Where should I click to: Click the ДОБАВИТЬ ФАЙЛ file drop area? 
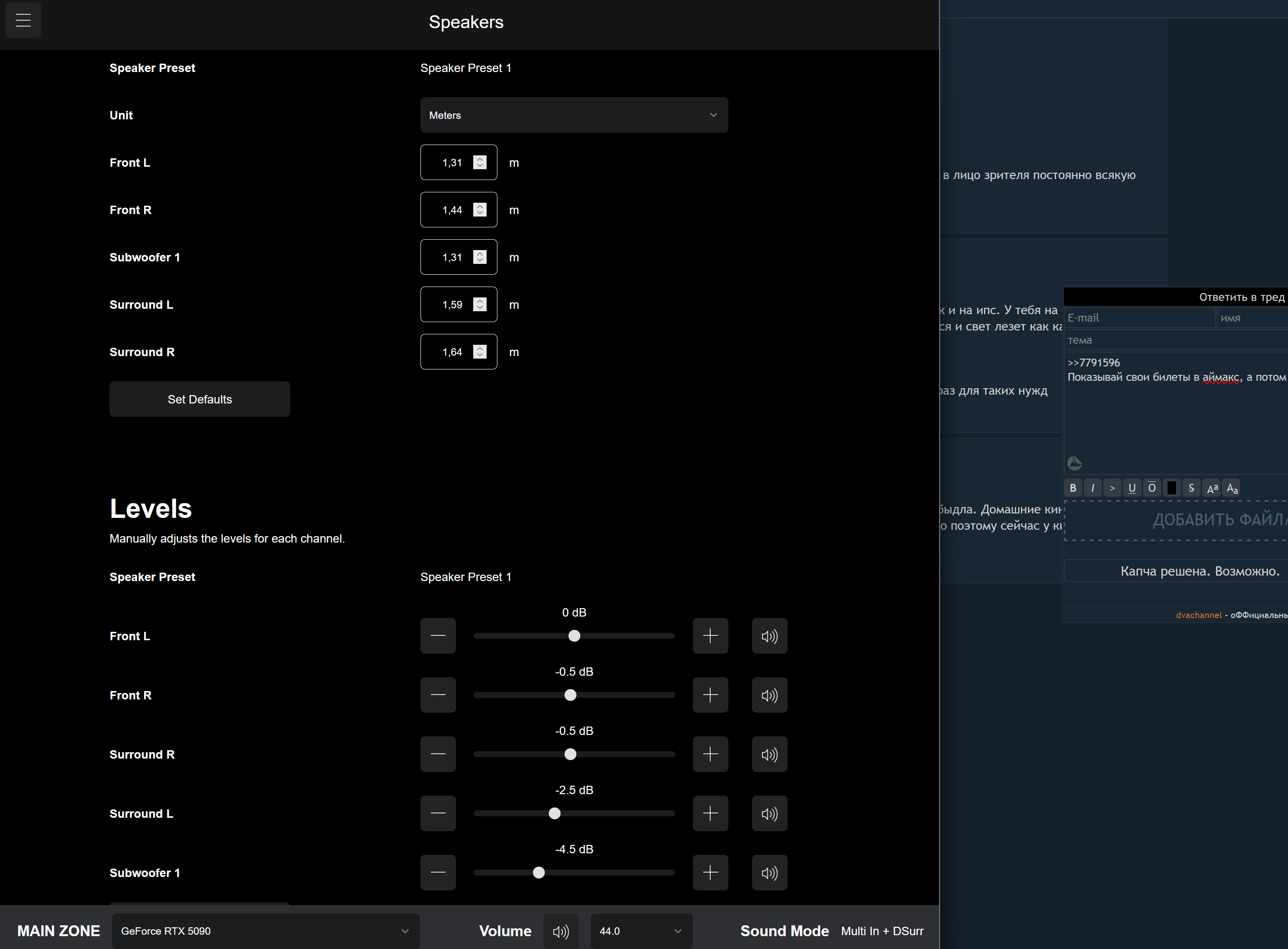point(1176,520)
